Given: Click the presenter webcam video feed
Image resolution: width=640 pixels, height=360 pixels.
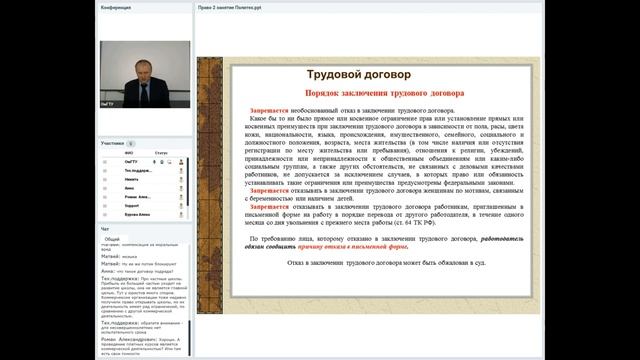Looking at the screenshot, I should [145, 74].
